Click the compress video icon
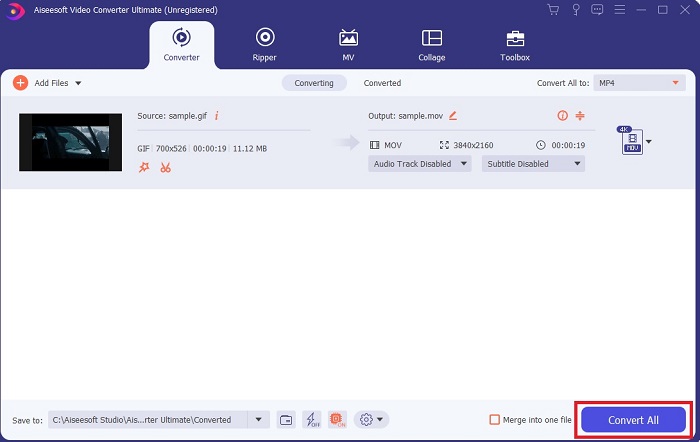700x442 pixels. [x=580, y=116]
